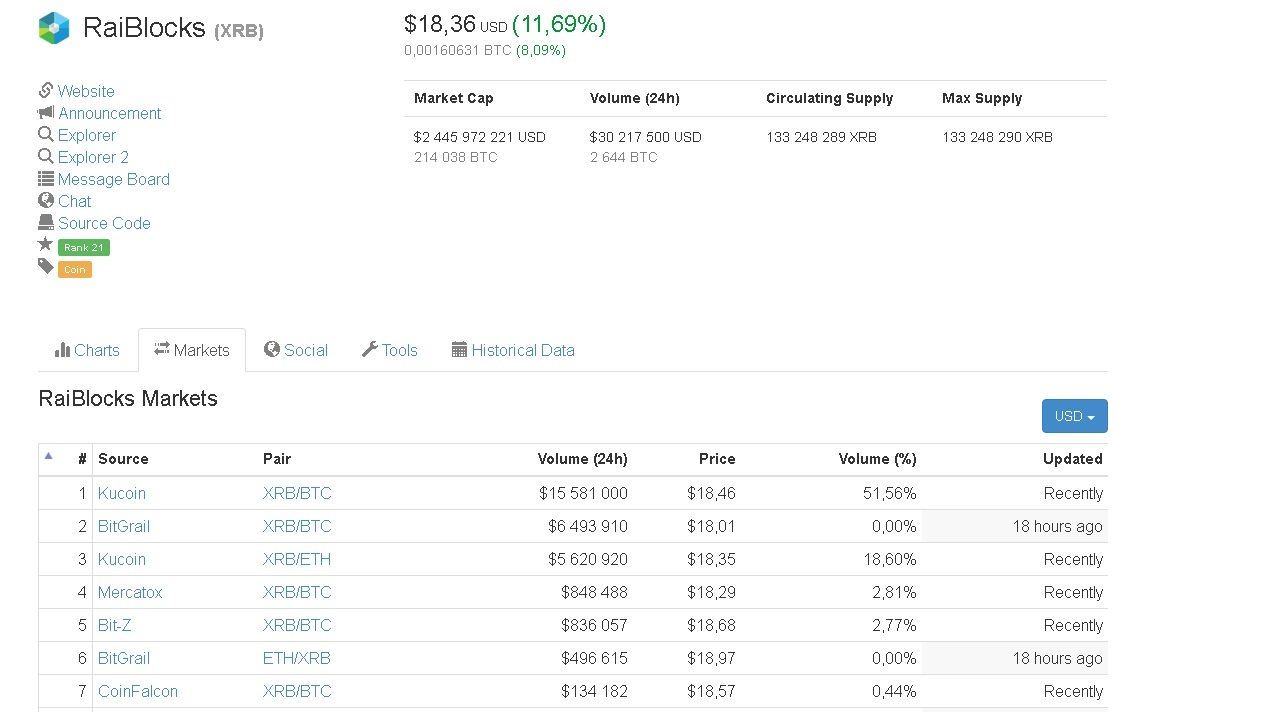Click the 0,00160631 BTC price text

click(x=458, y=50)
